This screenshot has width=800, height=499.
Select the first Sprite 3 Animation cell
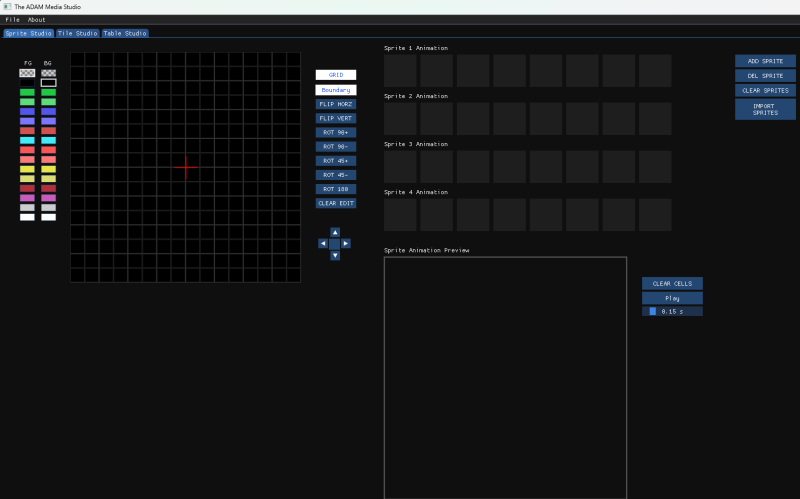coord(400,167)
